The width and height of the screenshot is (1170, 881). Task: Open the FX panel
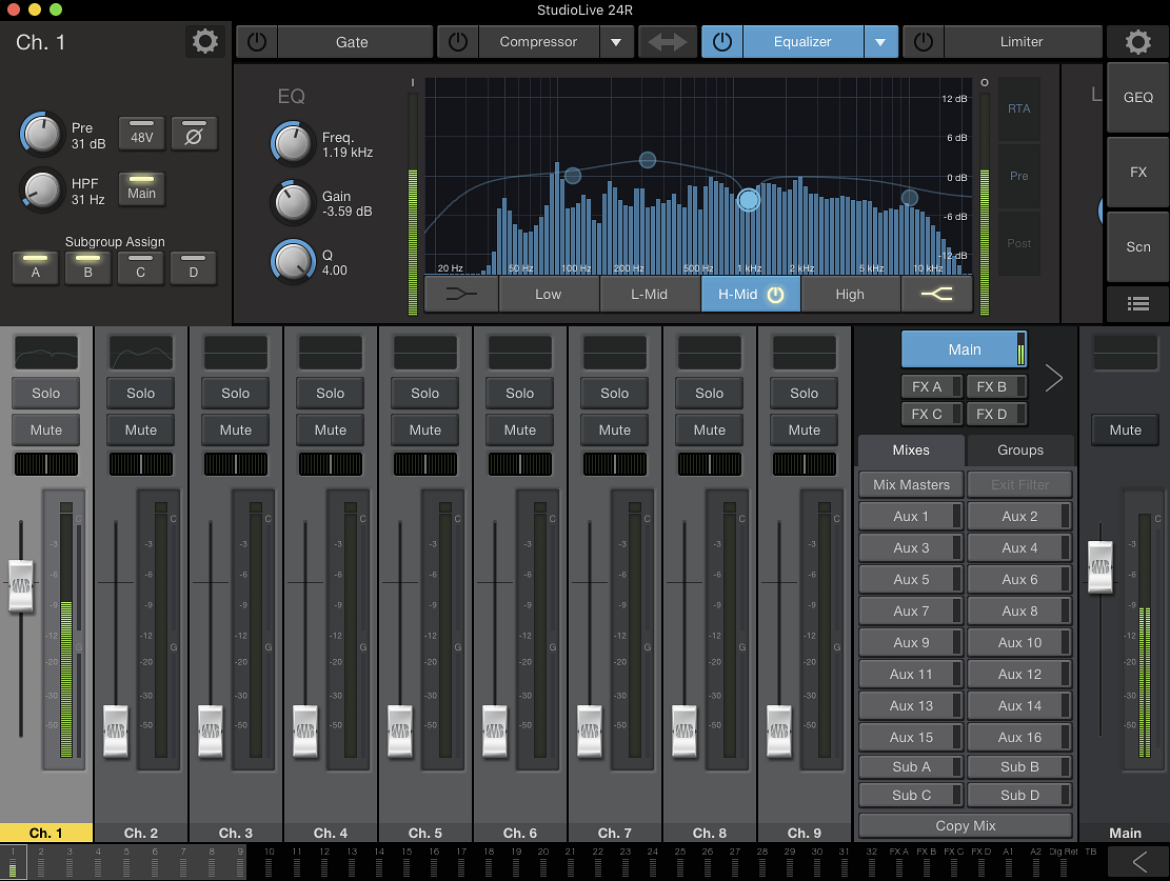point(1138,172)
